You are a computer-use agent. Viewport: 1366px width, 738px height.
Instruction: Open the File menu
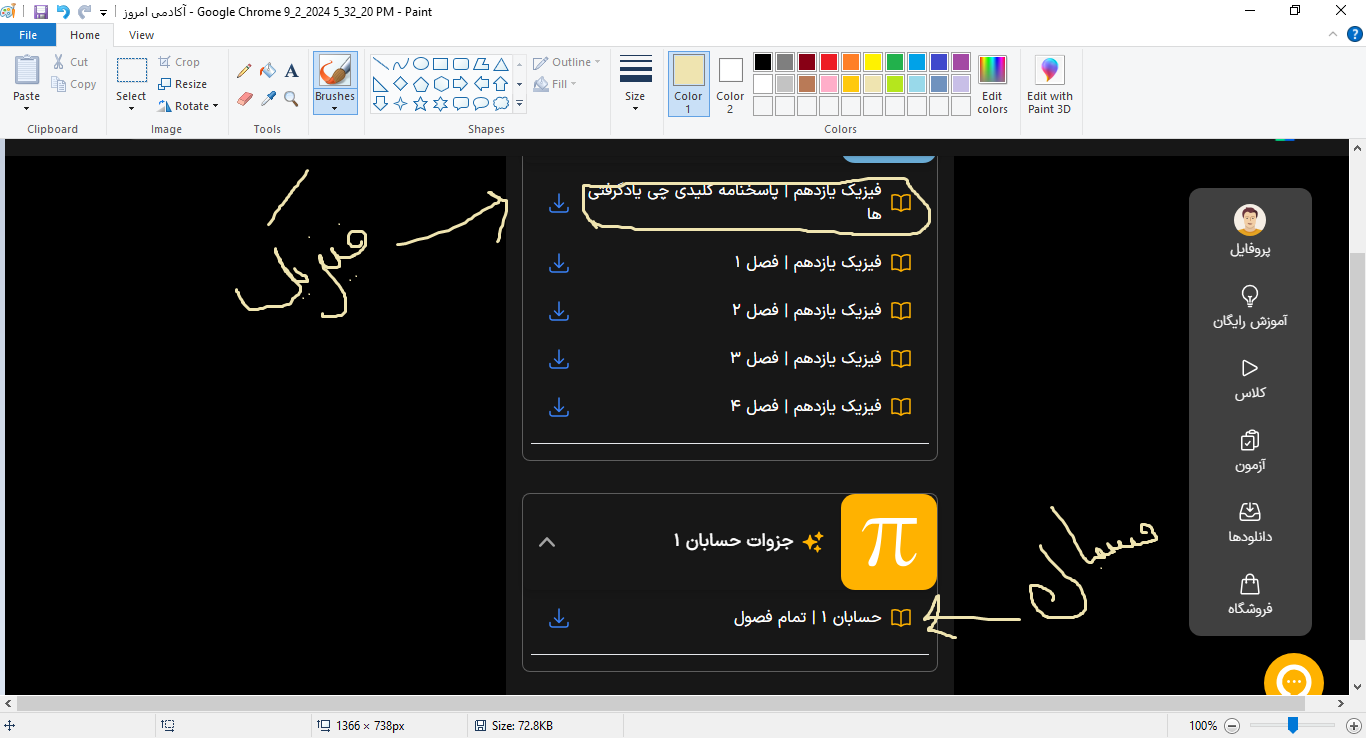pyautogui.click(x=28, y=35)
